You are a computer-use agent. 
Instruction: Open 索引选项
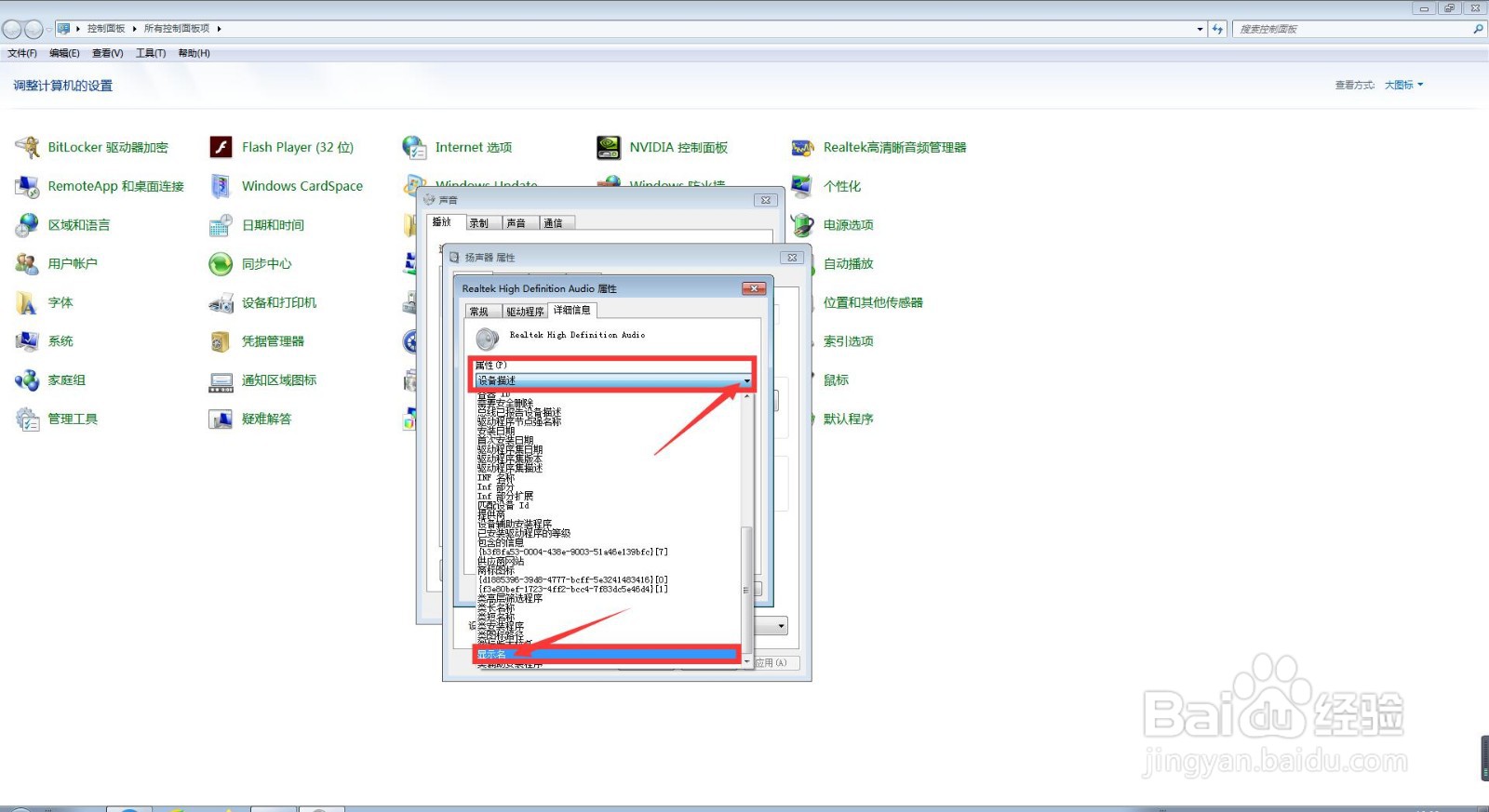coord(848,341)
